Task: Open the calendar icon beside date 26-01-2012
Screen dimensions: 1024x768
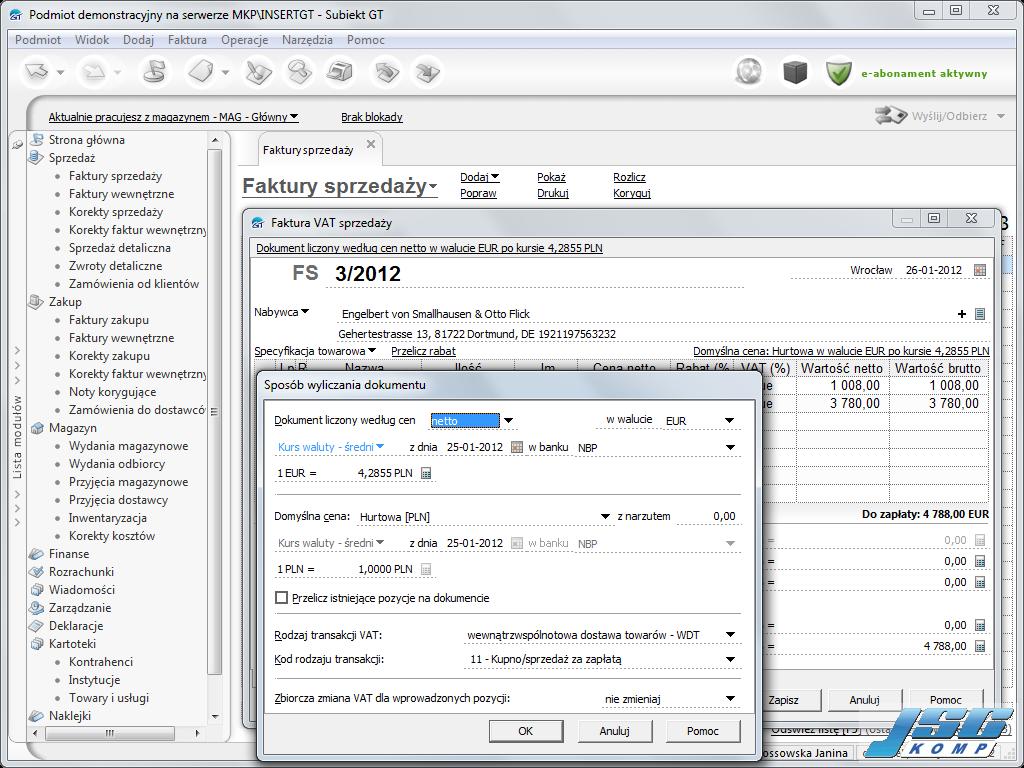Action: [x=980, y=270]
